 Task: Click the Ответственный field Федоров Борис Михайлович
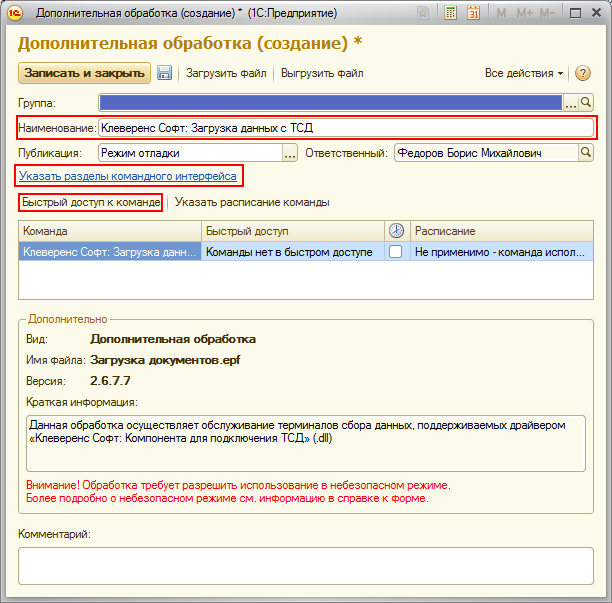(x=486, y=153)
